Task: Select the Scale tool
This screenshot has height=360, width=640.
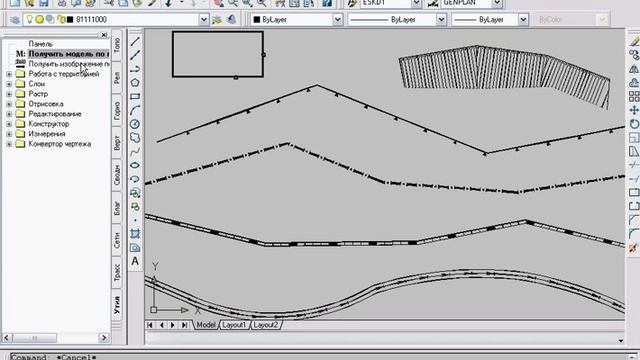Action: [634, 138]
